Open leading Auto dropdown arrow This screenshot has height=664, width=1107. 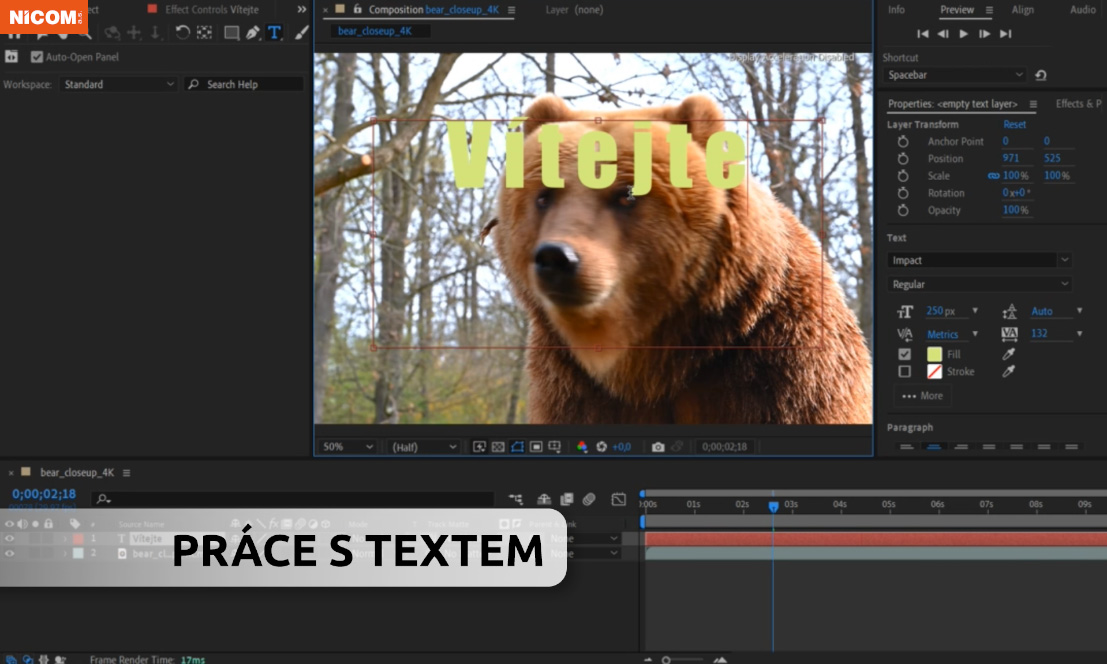coord(1079,310)
